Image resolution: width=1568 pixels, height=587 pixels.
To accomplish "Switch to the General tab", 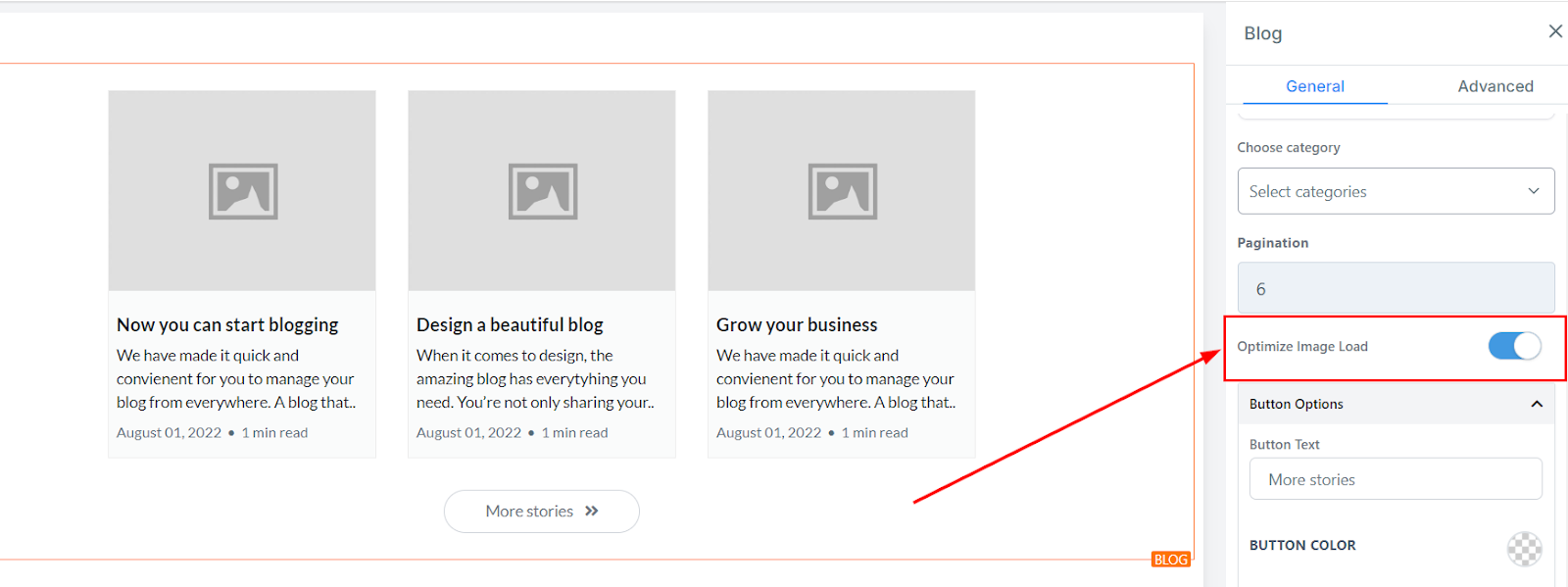I will [1315, 86].
